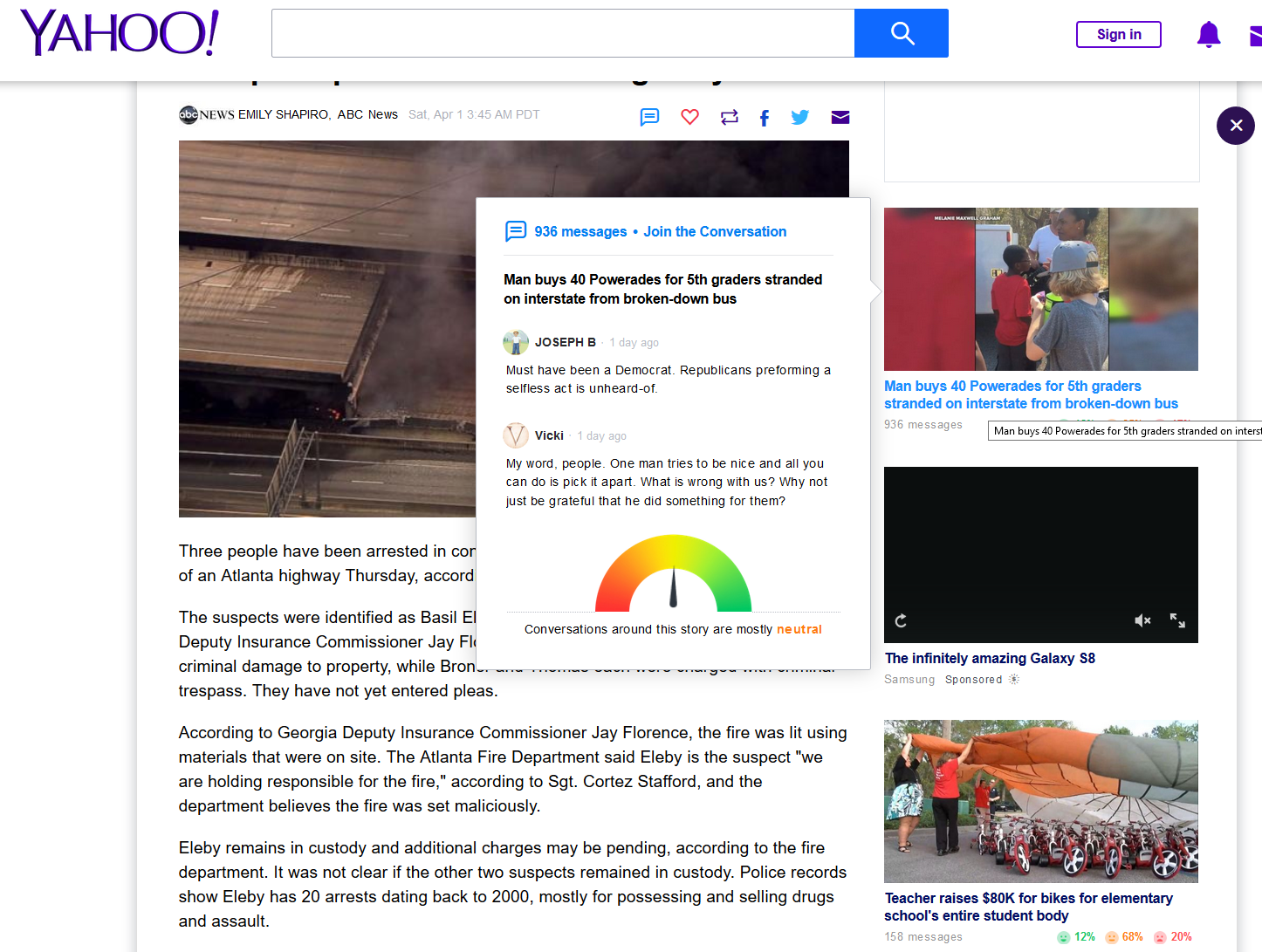Click the sentiment gauge meter in popup
This screenshot has width=1262, height=952.
point(673,575)
